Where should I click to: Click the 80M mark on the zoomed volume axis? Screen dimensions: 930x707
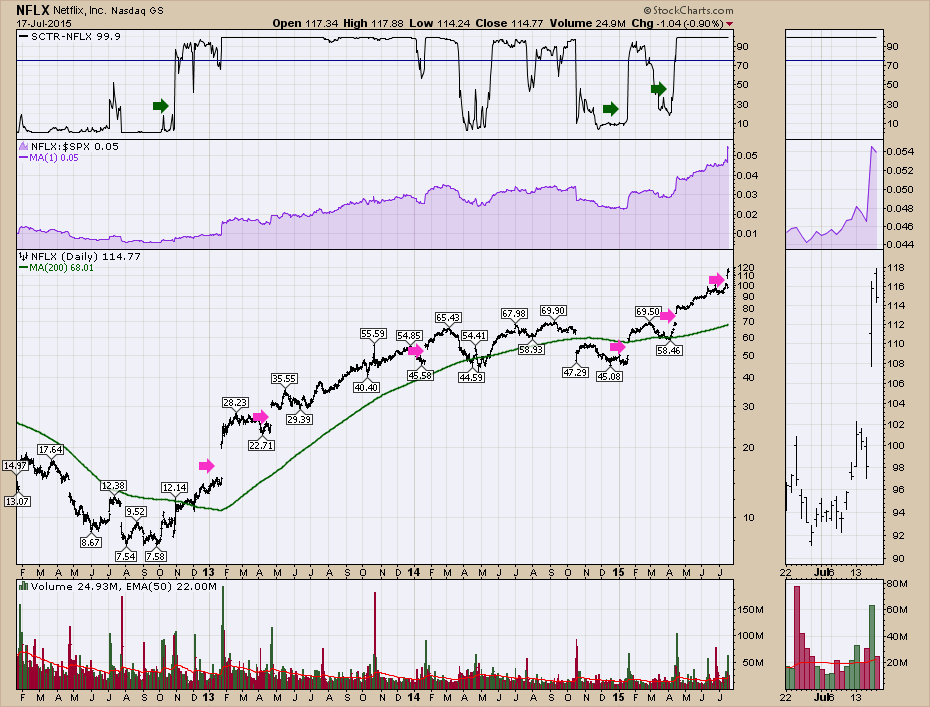click(897, 584)
